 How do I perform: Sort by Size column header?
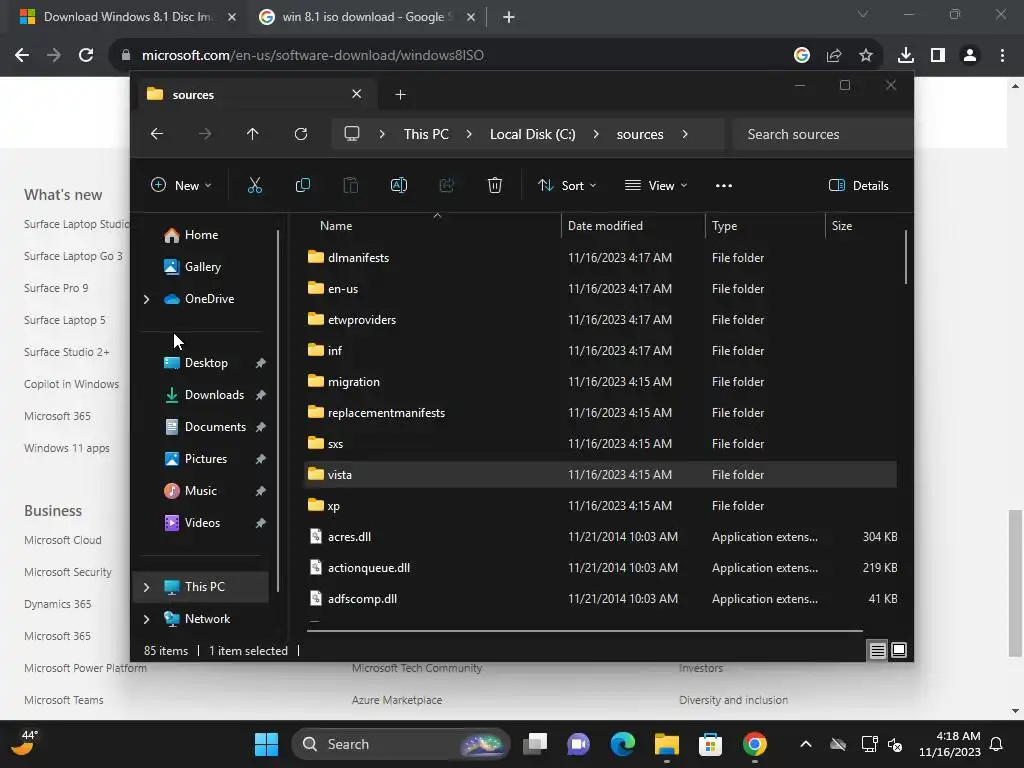click(x=842, y=226)
